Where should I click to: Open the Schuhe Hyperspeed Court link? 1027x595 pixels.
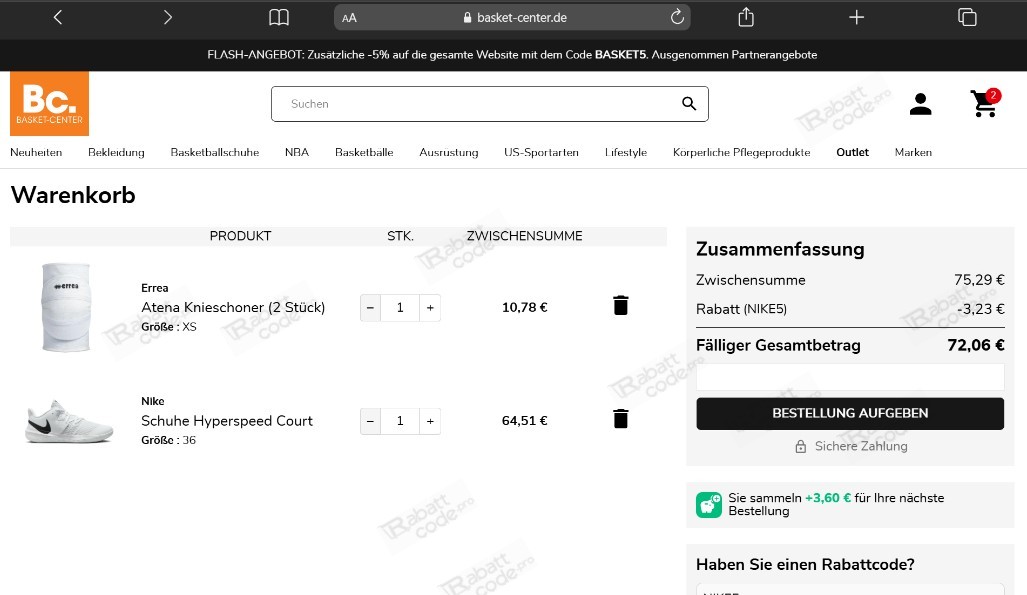pyautogui.click(x=227, y=421)
